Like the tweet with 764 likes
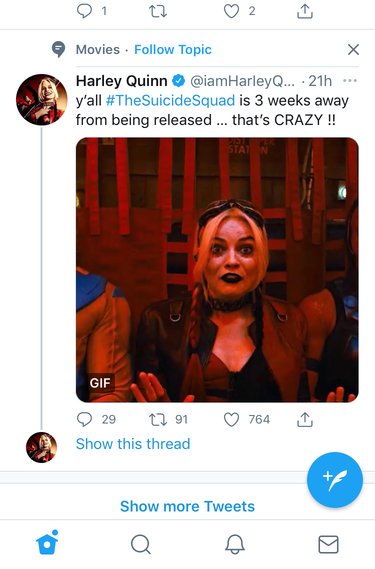375x569 pixels. tap(231, 419)
